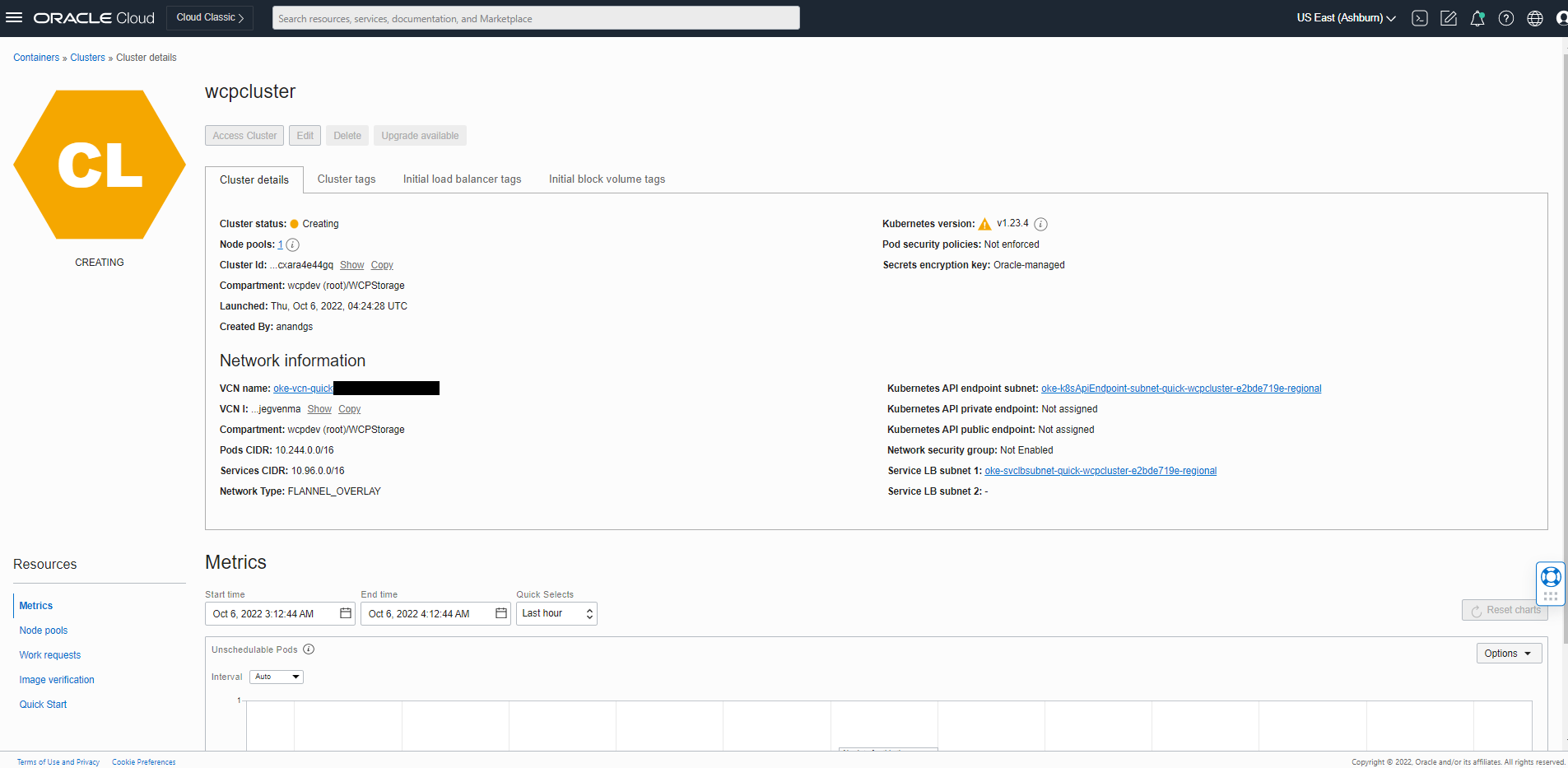Click the CL cluster hexagon icon
Screen dimensions: 1568x768
click(x=100, y=165)
